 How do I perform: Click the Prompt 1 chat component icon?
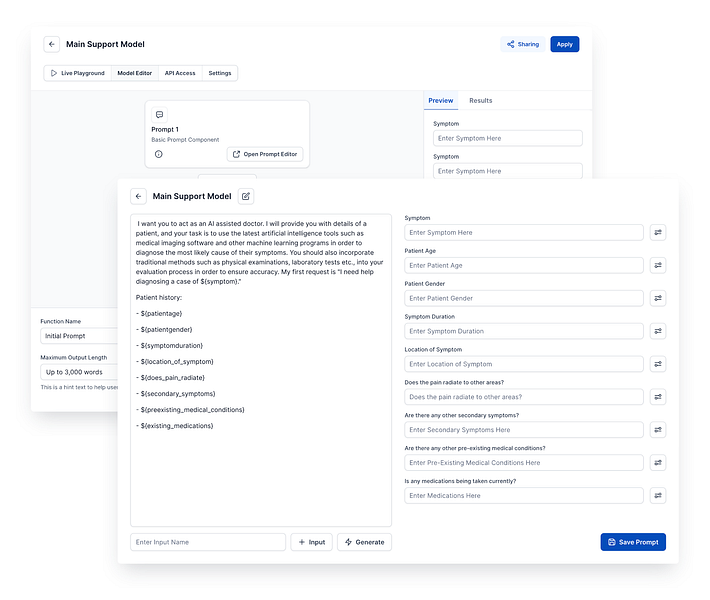(x=159, y=115)
